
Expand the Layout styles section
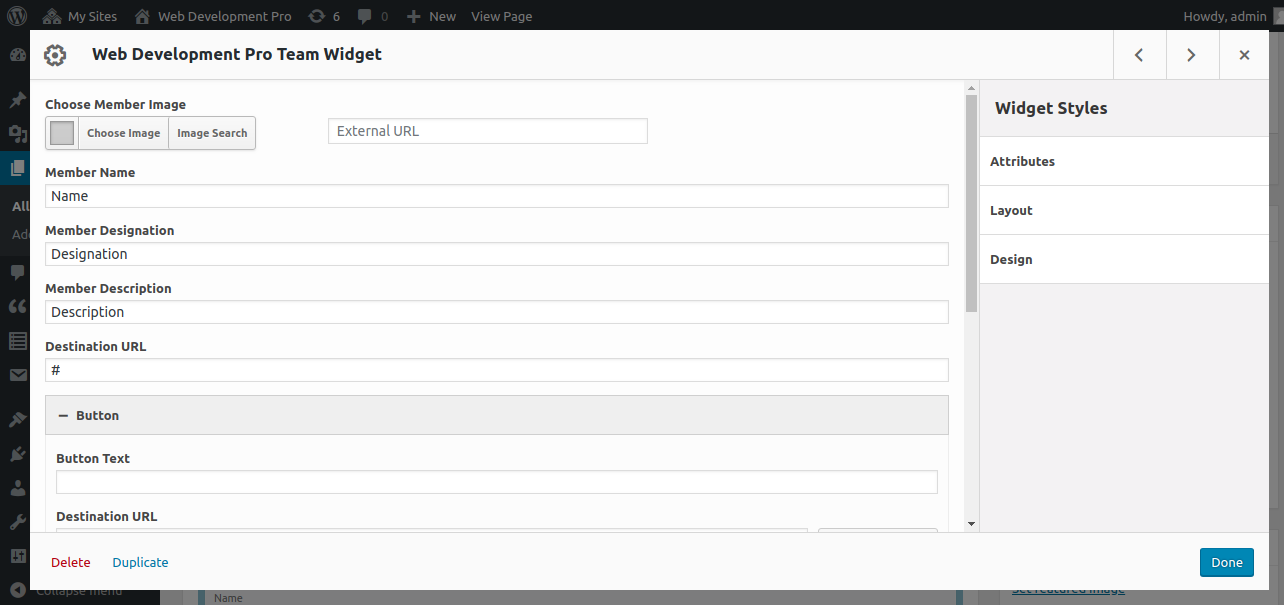(1124, 210)
